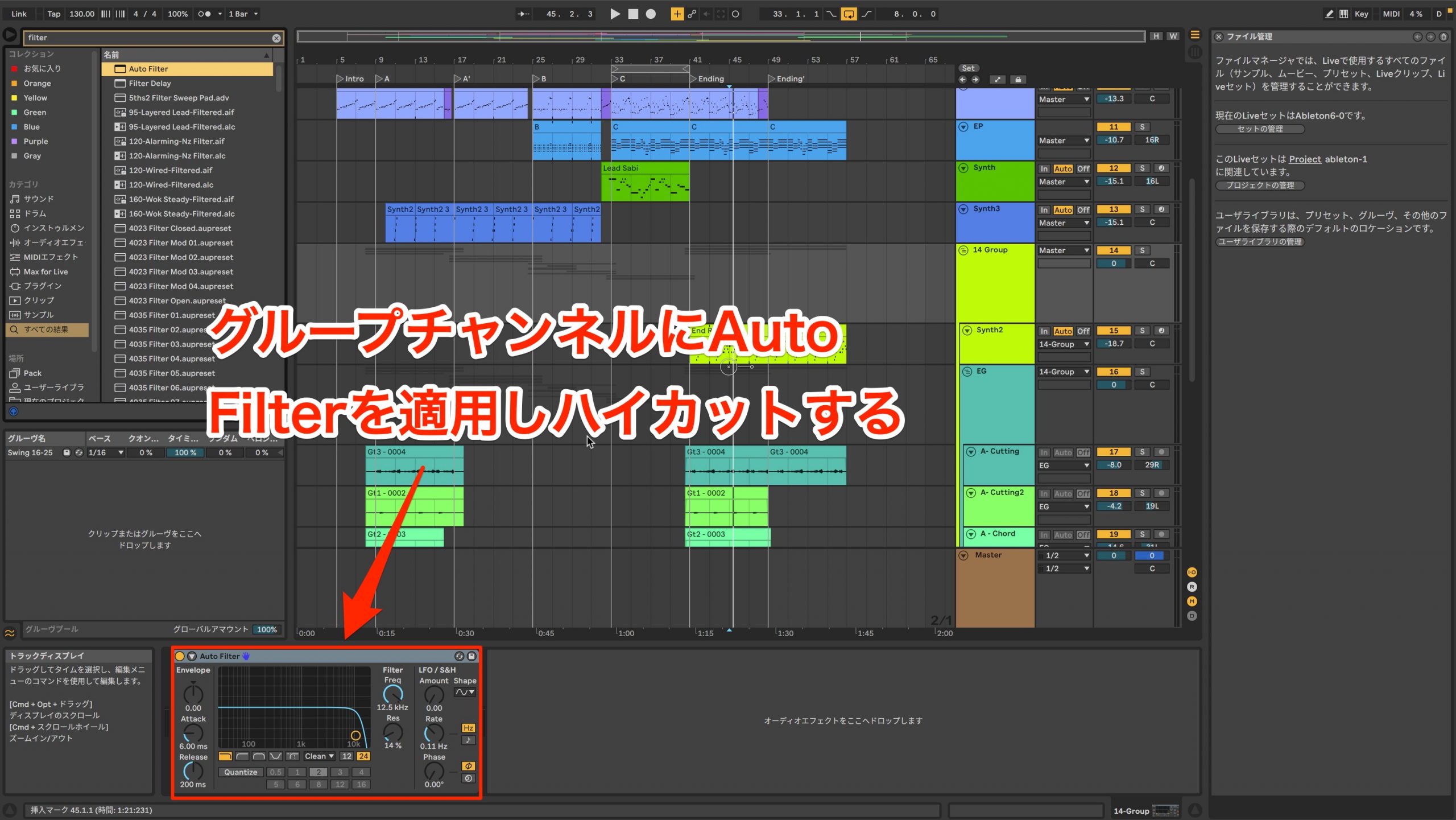Fold the Auto Filter device
Image resolution: width=1456 pixels, height=820 pixels.
[192, 656]
